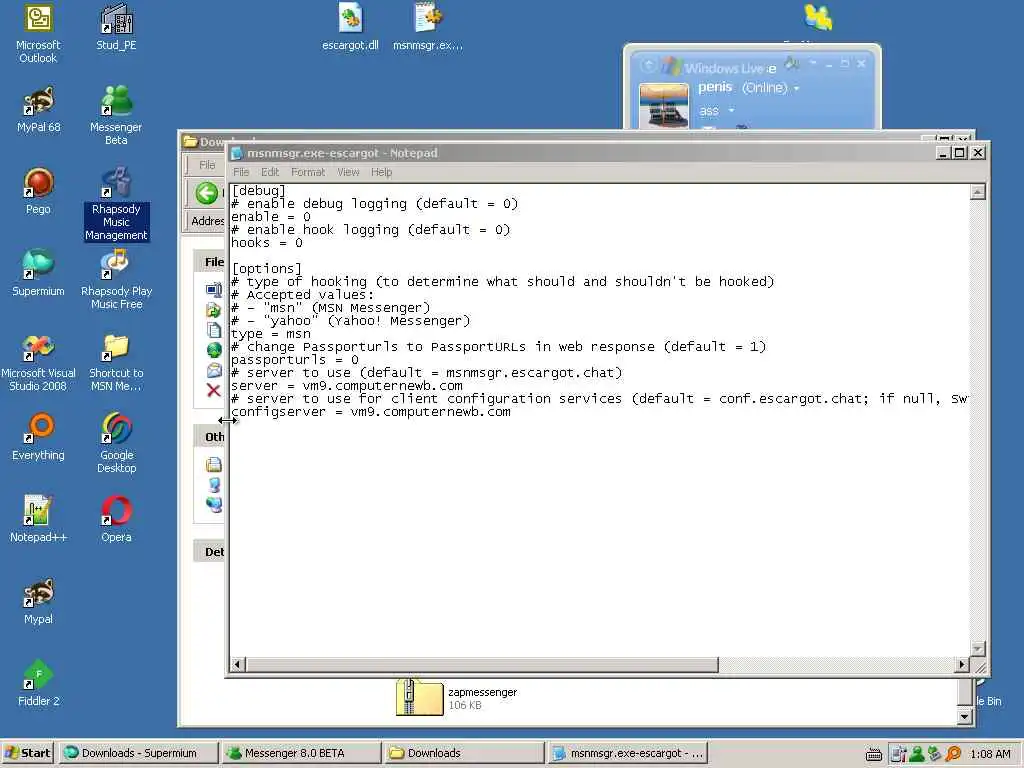Open the Microsoft Outlook desktop icon

(38, 33)
